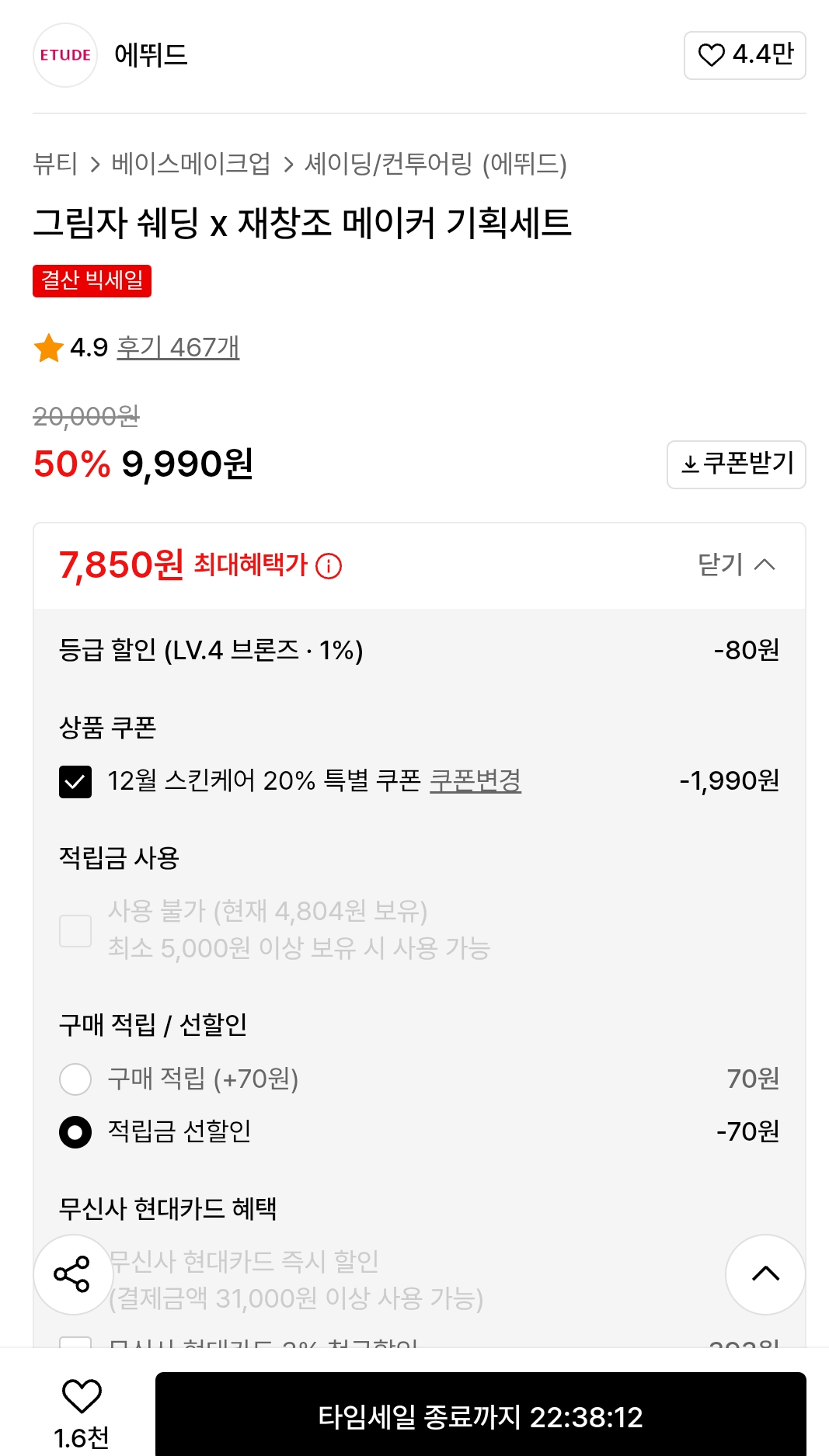Open 셰이딩/컨투어링 (에뛰드) breadcrumb
Image resolution: width=829 pixels, height=1456 pixels.
(435, 164)
